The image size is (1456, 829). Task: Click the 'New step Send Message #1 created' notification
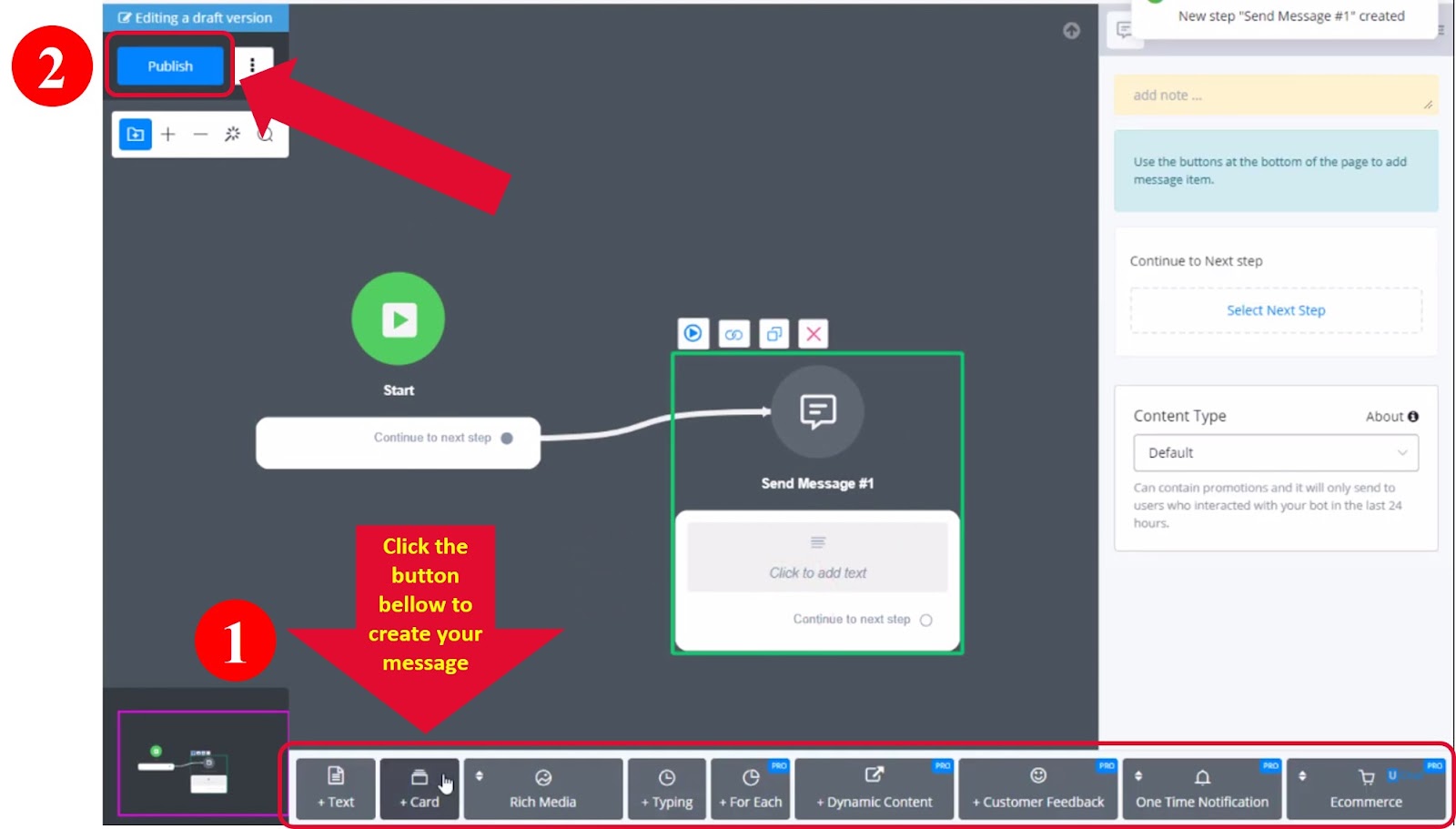click(1283, 16)
